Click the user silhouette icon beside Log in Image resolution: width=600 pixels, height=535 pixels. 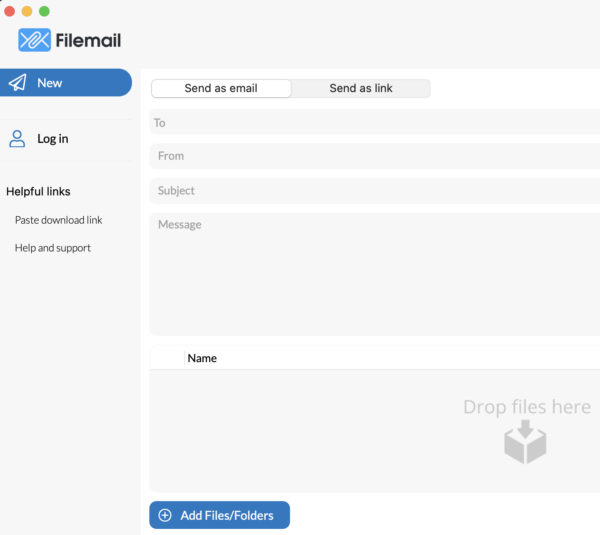[x=17, y=139]
